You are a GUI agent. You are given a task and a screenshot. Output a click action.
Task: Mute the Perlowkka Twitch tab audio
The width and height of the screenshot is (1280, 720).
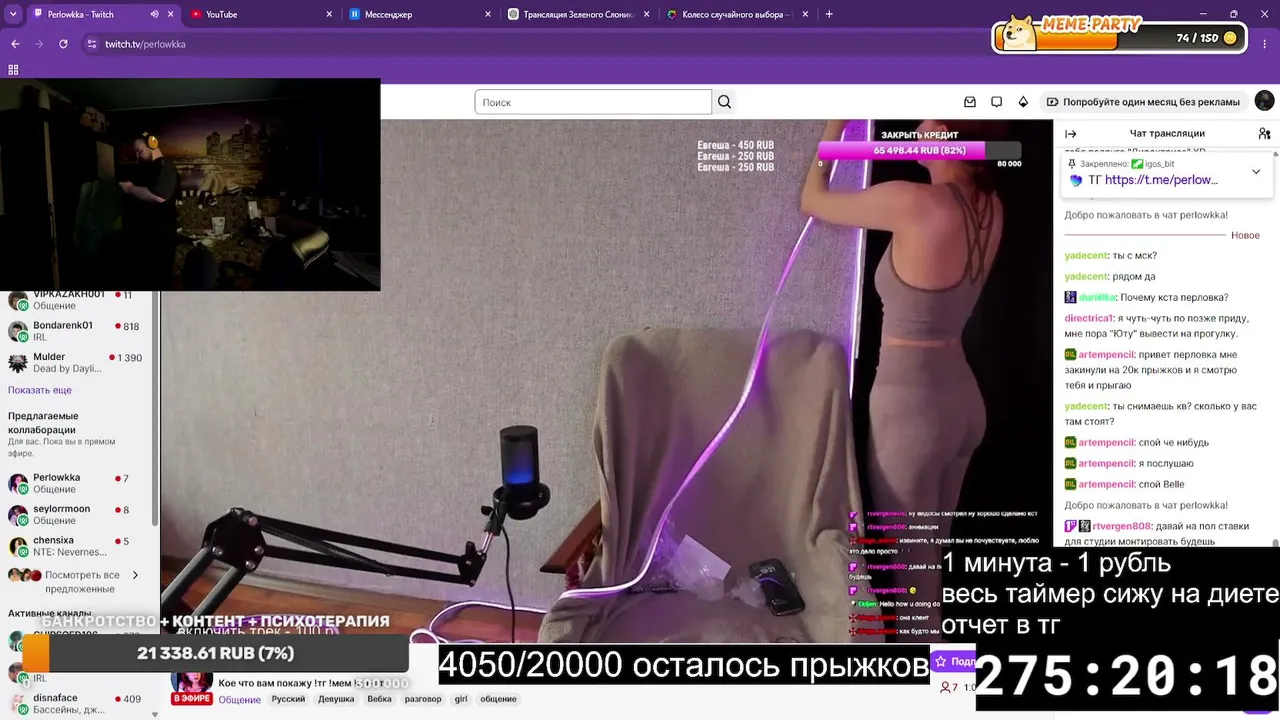(x=154, y=14)
